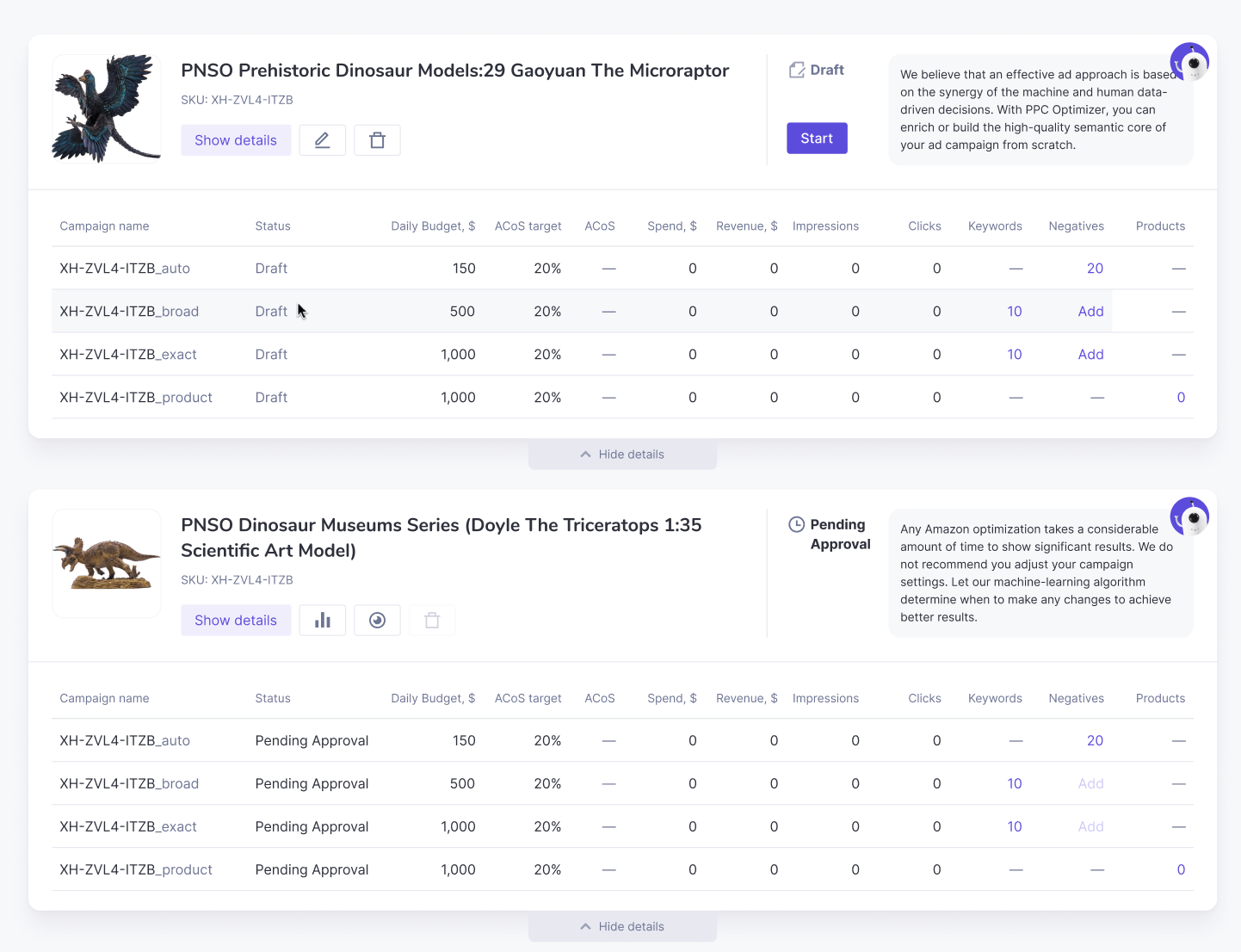Click Show details for Microraptor product
The width and height of the screenshot is (1241, 952).
236,140
